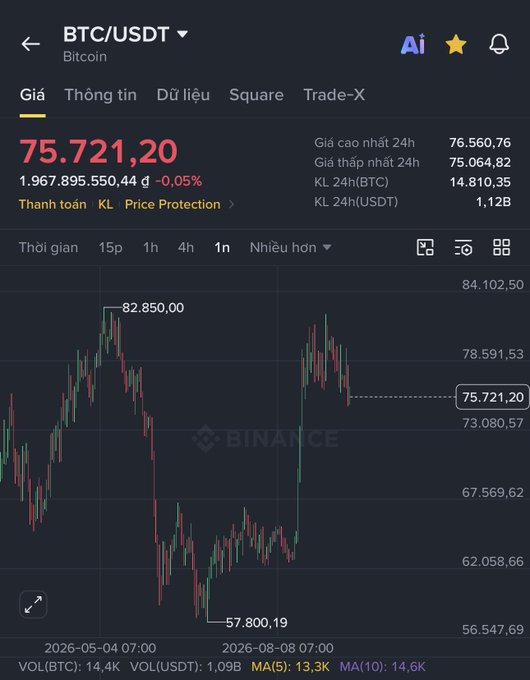Tap the large price 75.721,20

98,151
